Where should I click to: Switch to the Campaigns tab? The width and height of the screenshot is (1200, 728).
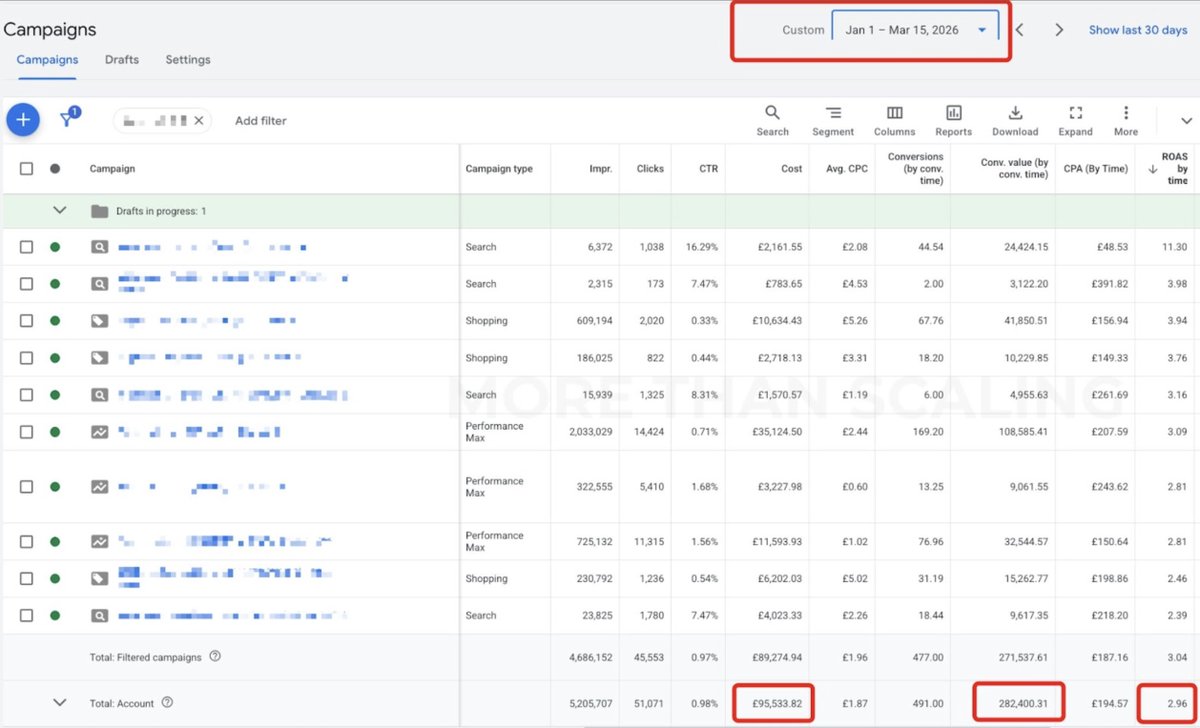[x=47, y=59]
